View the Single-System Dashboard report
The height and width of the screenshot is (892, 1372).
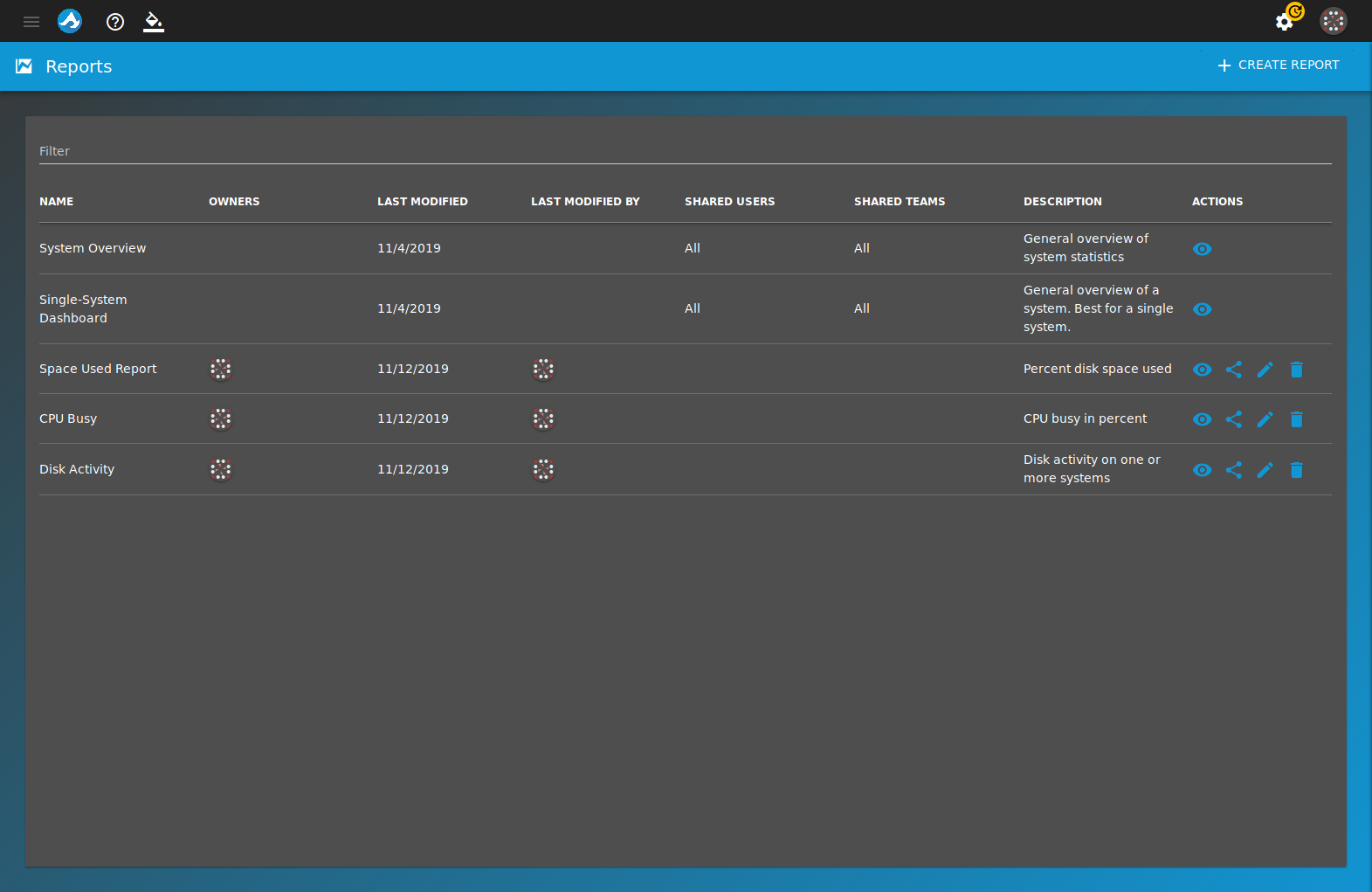[1203, 309]
